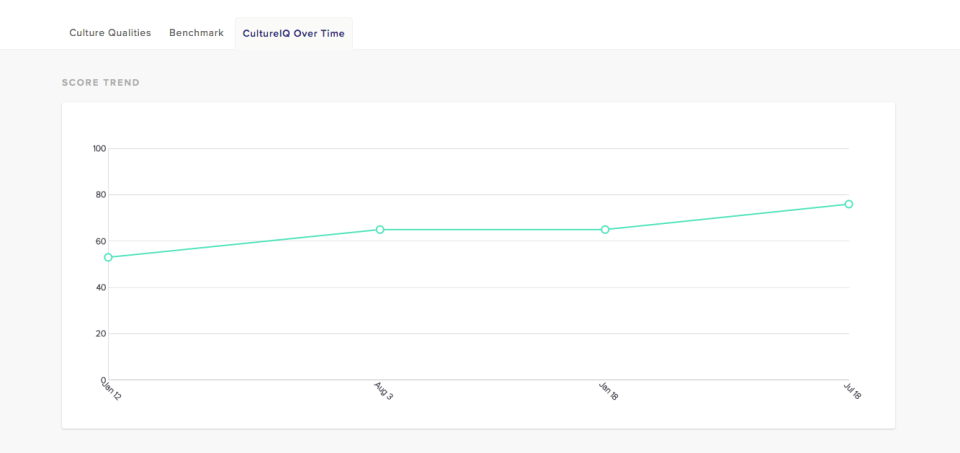Click the Jan 12 x-axis label
Viewport: 960px width, 453px height.
[x=110, y=388]
